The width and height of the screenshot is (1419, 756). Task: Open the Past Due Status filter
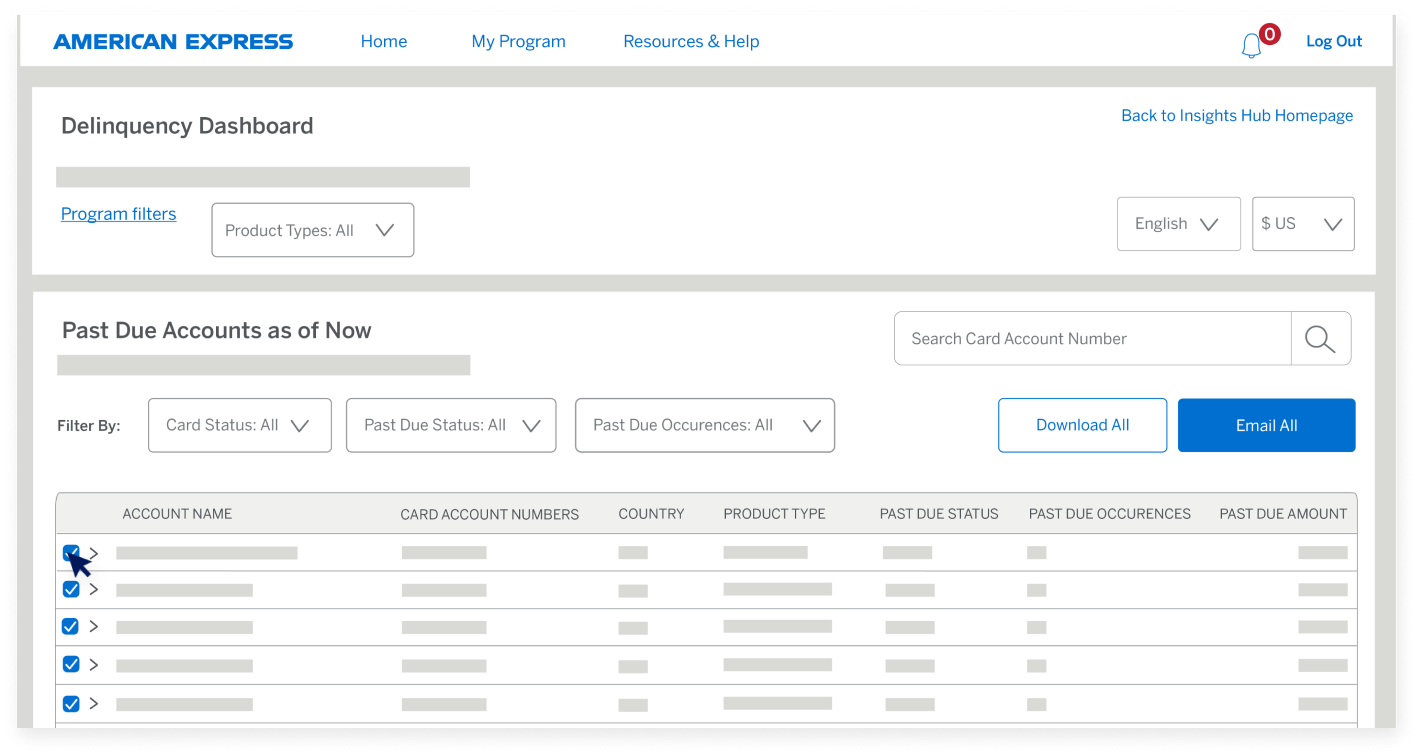[450, 425]
